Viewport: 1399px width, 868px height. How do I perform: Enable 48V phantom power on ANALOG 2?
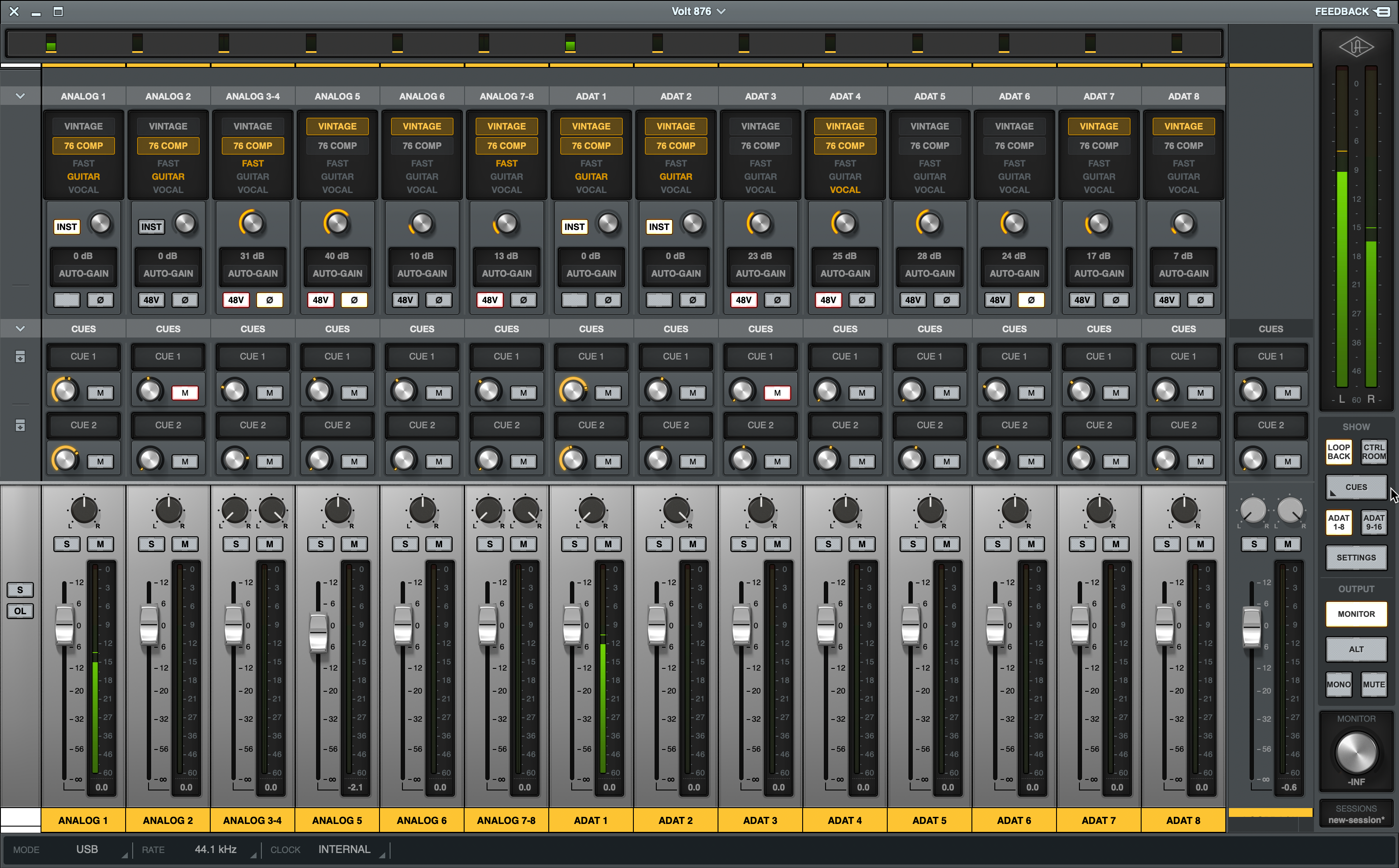[151, 300]
